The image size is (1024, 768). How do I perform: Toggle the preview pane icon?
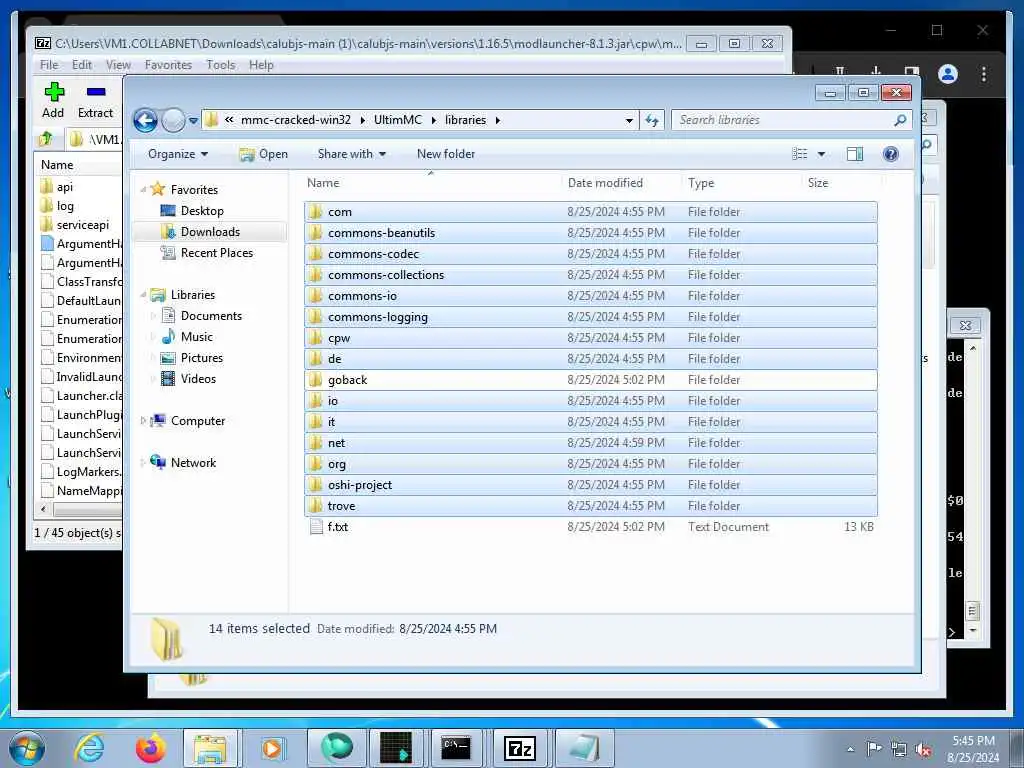point(855,154)
